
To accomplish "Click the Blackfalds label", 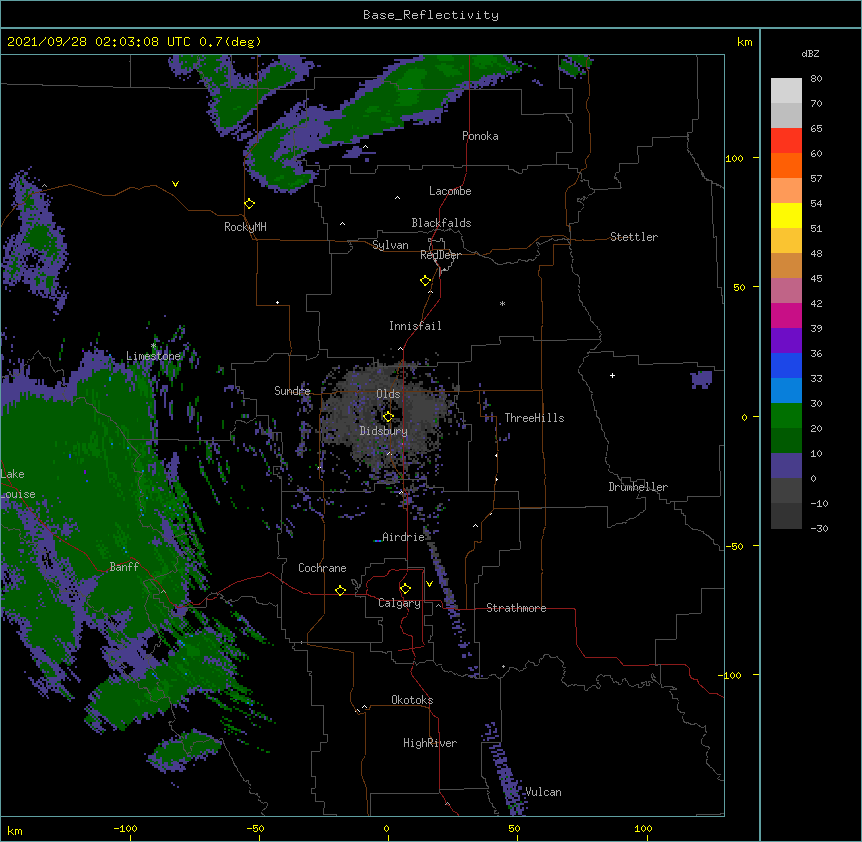I will (441, 223).
